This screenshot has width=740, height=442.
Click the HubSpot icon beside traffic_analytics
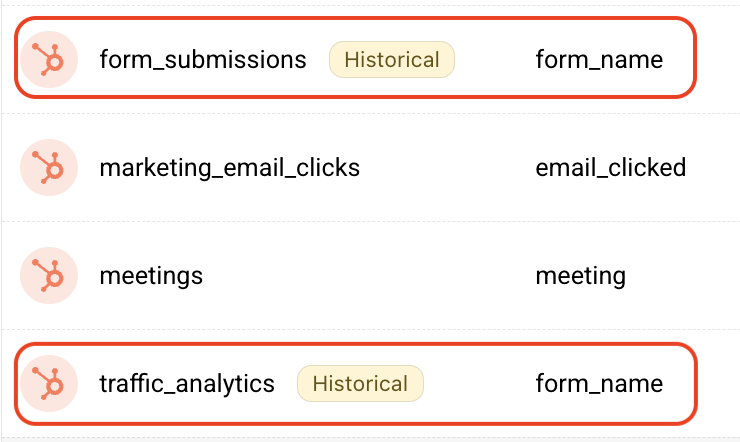49,384
